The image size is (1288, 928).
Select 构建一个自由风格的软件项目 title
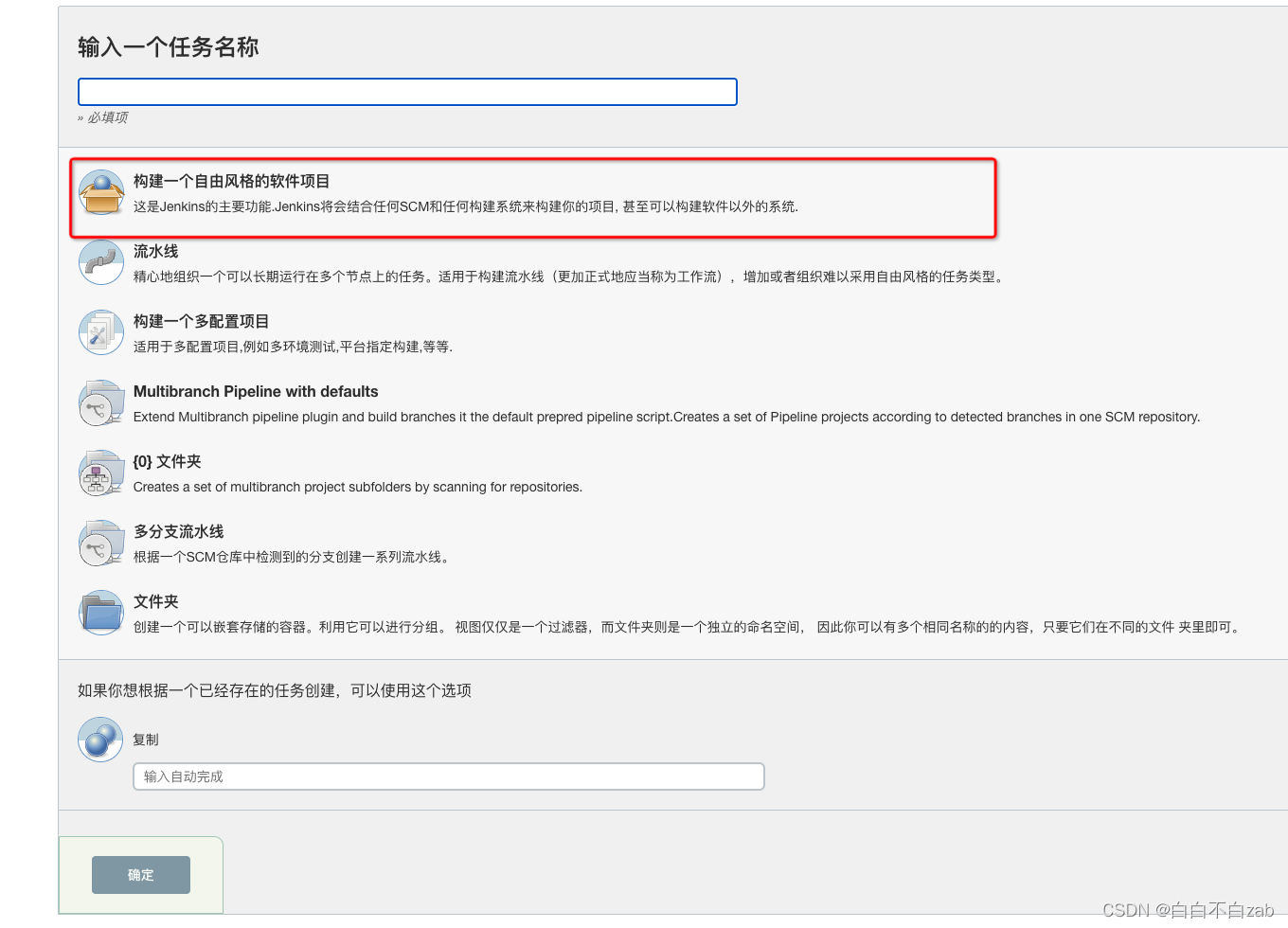pos(232,181)
